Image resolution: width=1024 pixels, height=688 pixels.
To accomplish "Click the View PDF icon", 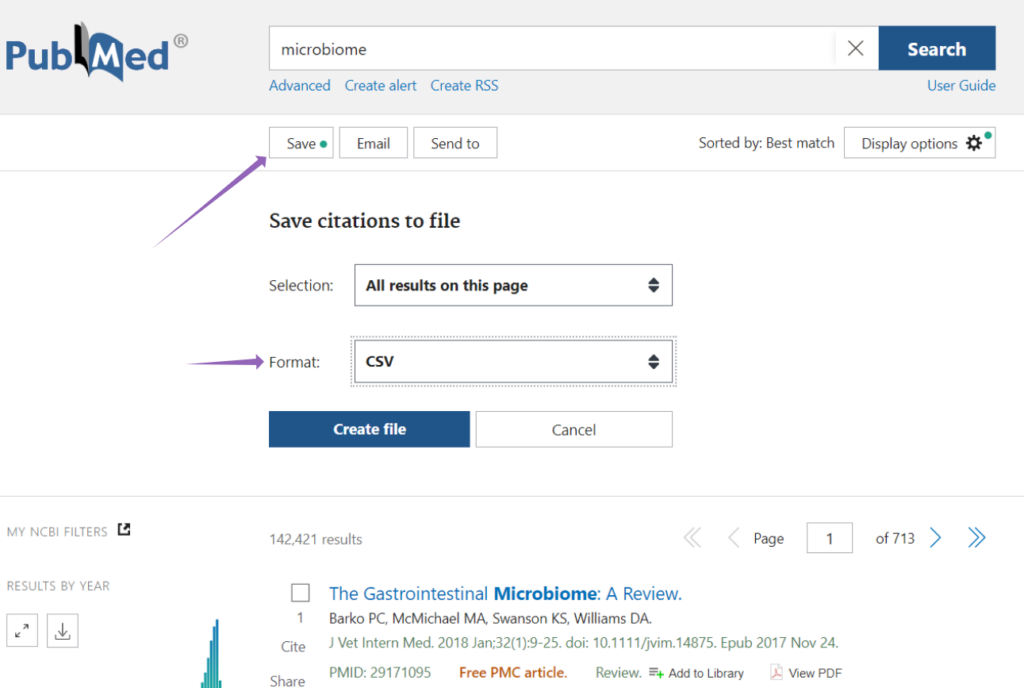I will (x=776, y=673).
